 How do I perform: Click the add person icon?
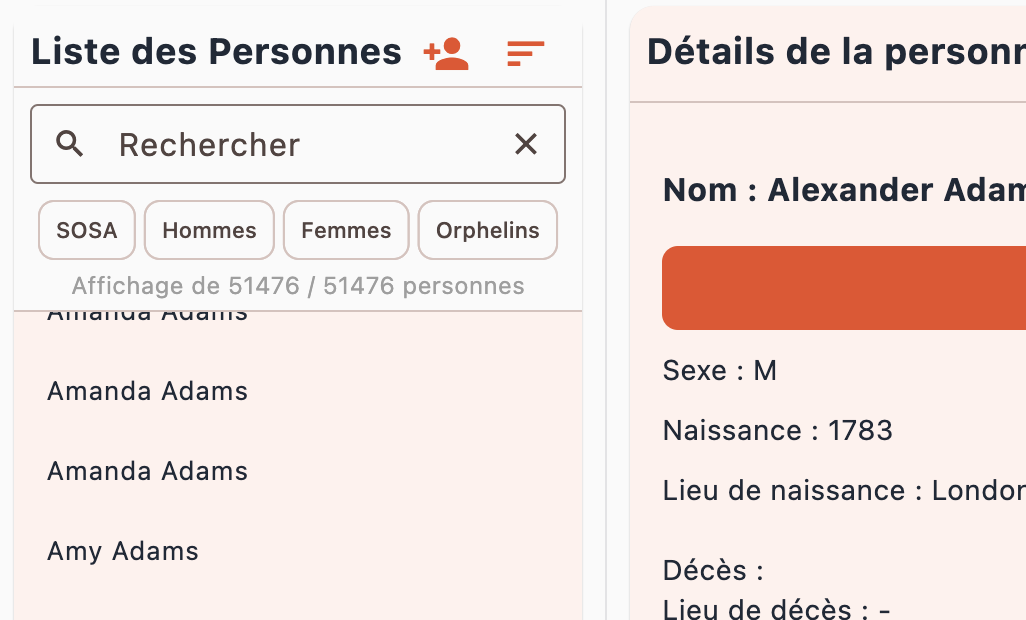pyautogui.click(x=446, y=54)
